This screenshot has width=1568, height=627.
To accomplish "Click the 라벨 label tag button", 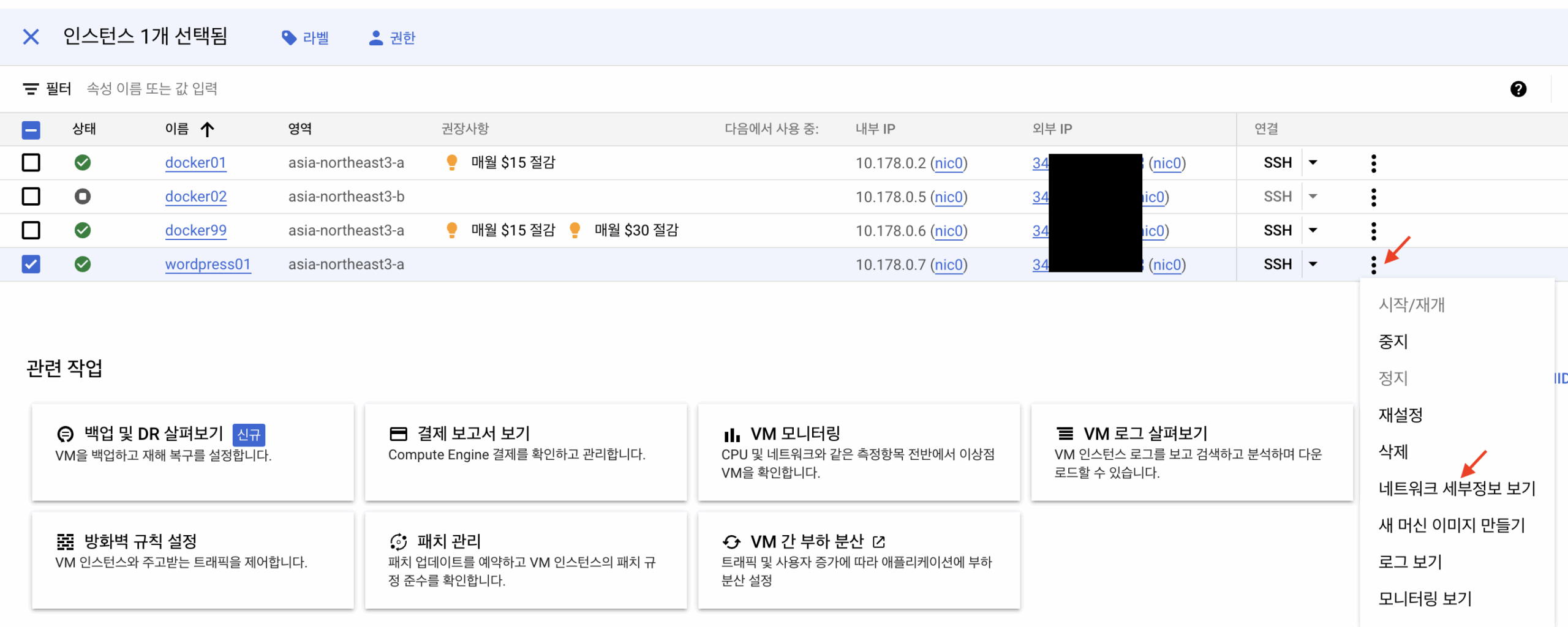I will [x=305, y=38].
